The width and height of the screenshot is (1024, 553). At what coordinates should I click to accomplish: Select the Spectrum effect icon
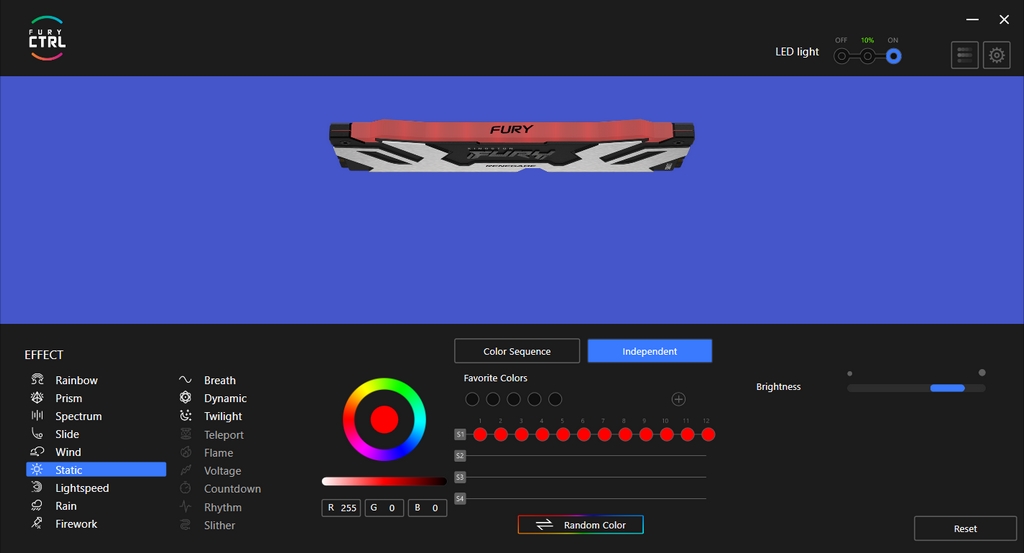[37, 416]
